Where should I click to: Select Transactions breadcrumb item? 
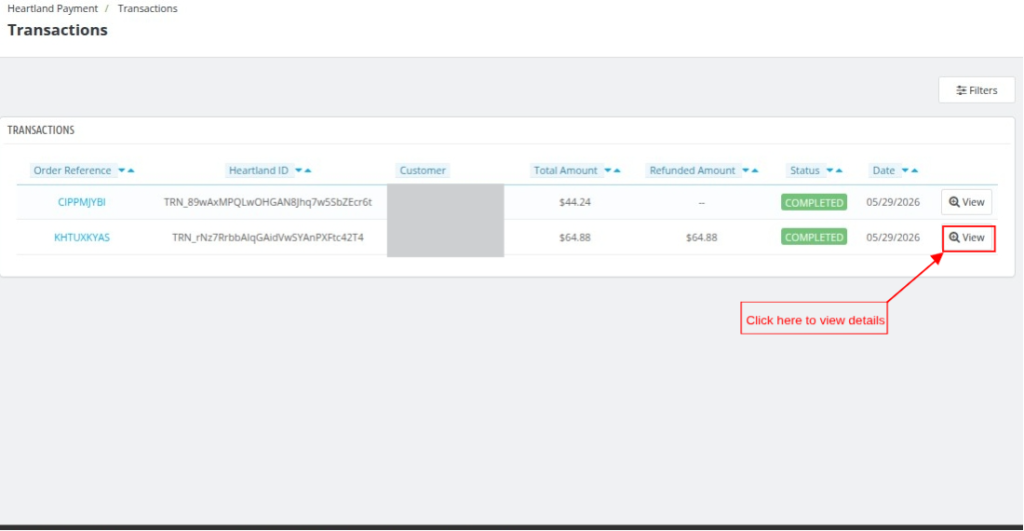pos(148,8)
